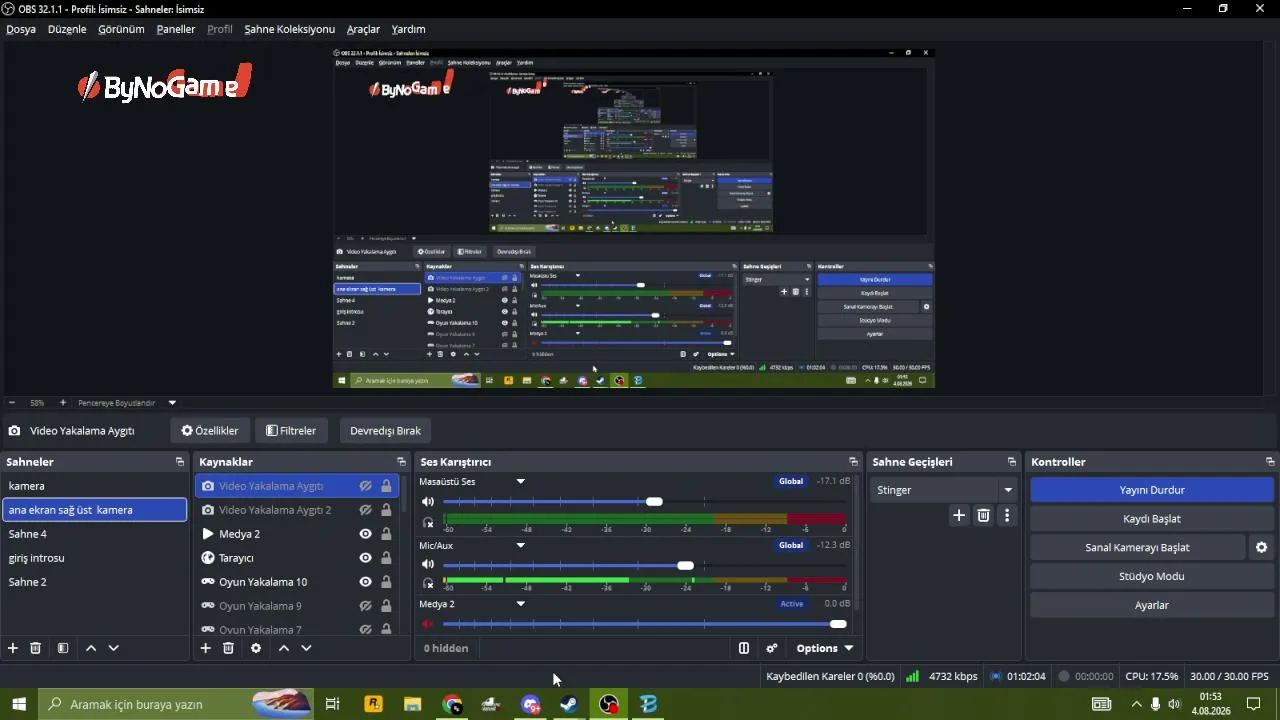Open Medya 2 mixer channel dropdown arrow
The image size is (1280, 720).
coord(520,604)
